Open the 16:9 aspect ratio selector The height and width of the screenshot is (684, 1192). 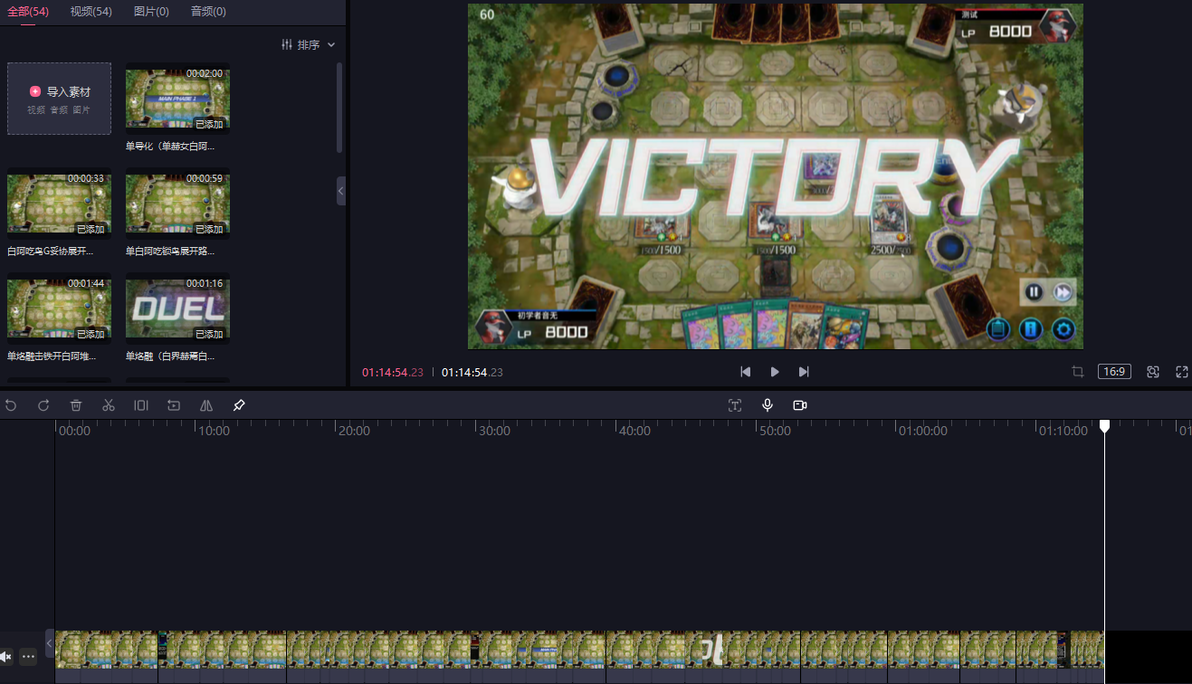coord(1114,372)
